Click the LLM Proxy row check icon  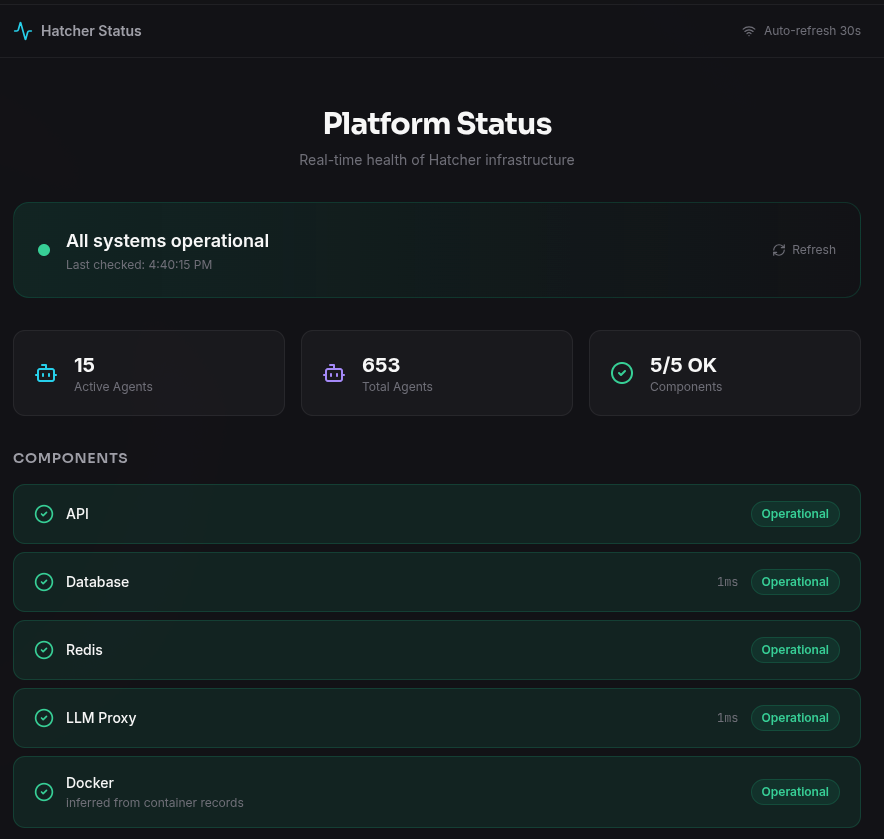coord(44,718)
